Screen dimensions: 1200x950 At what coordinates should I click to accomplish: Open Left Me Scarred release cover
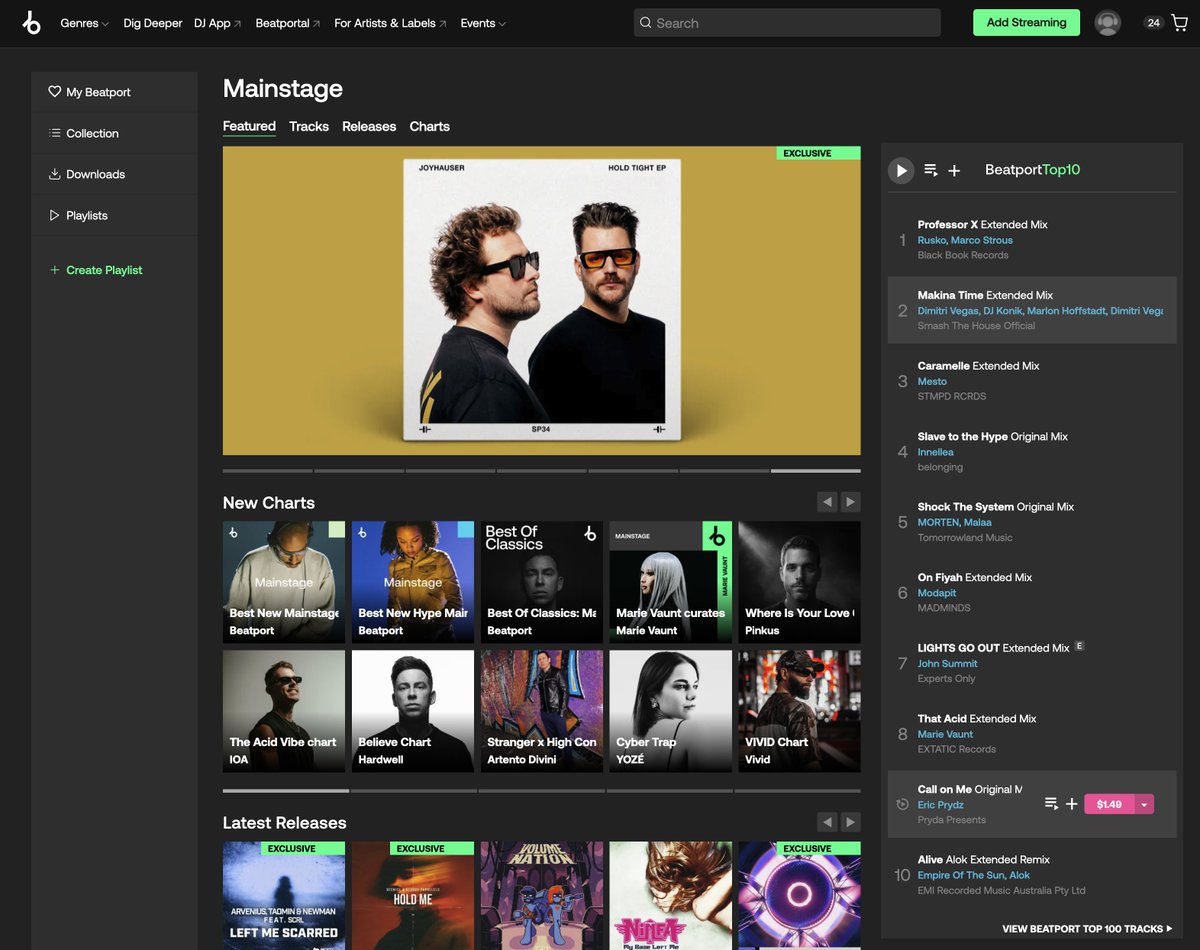click(x=284, y=895)
